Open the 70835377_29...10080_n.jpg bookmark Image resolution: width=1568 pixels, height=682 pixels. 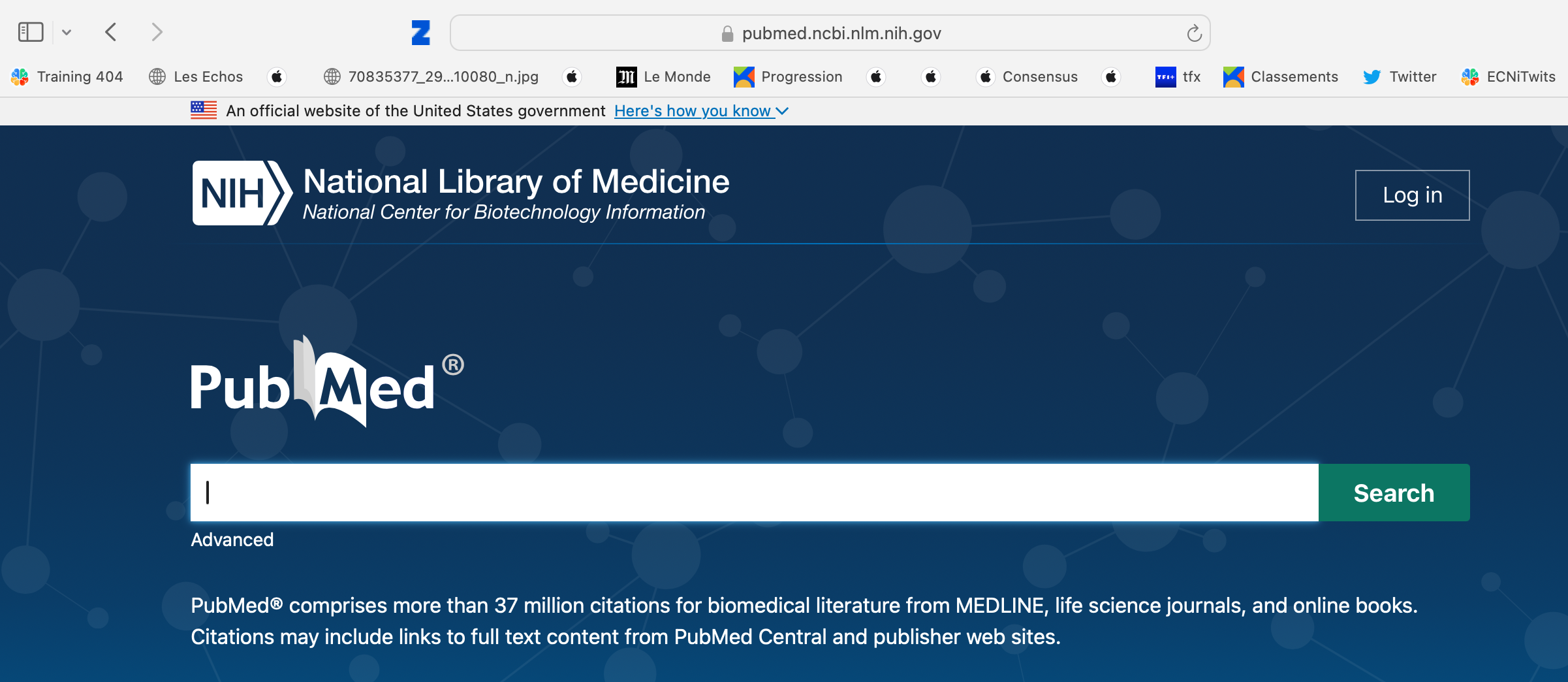click(431, 76)
